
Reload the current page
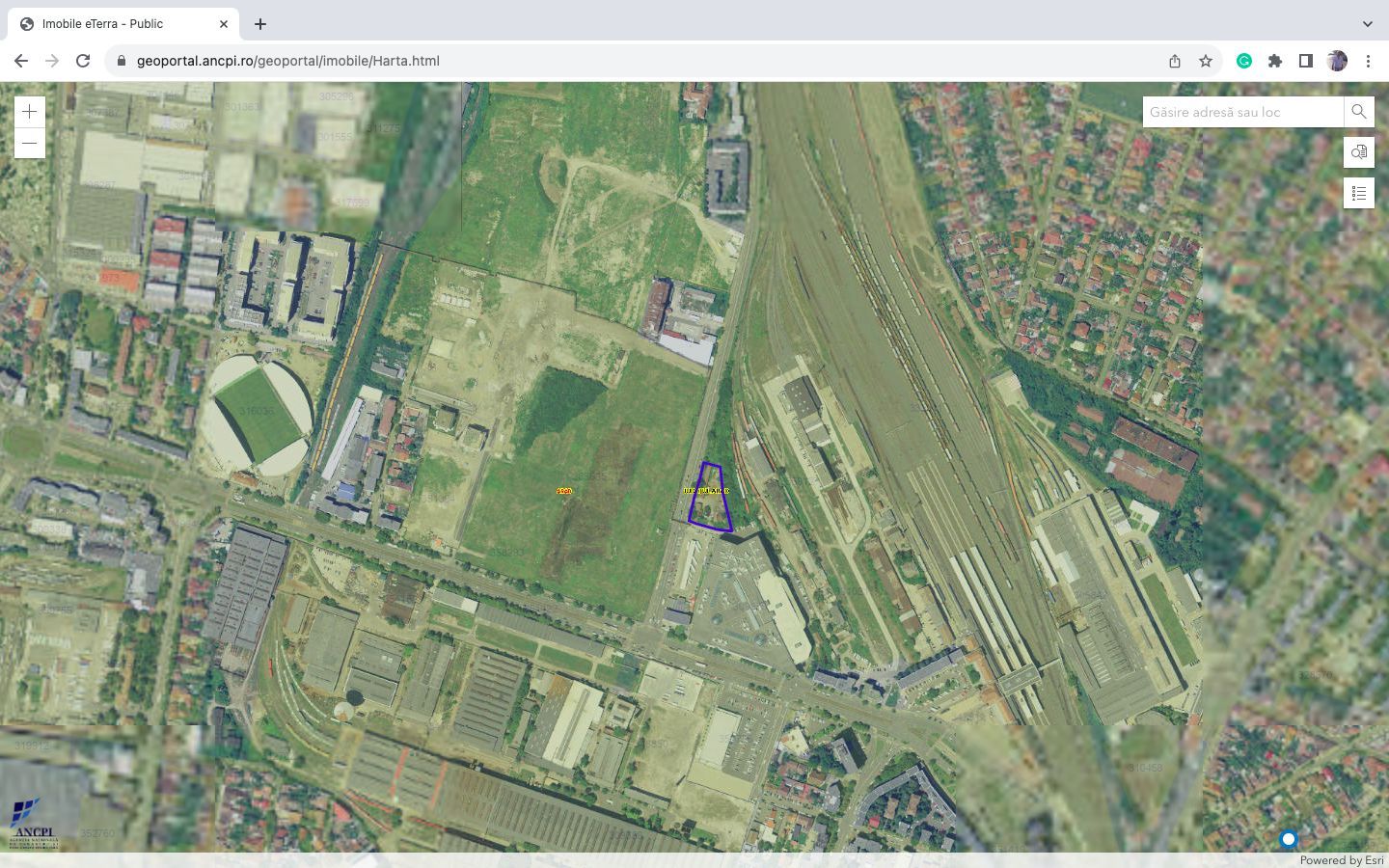click(83, 60)
